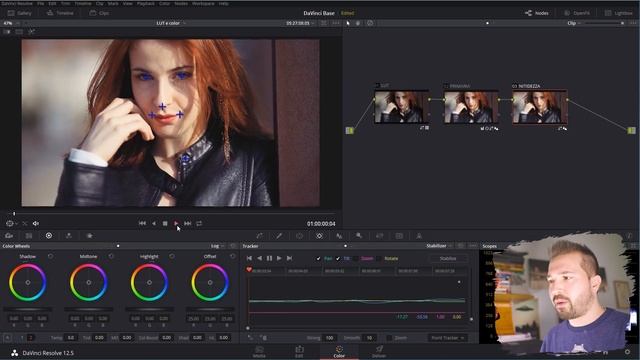640x360 pixels.
Task: Open the Edit menu
Action: pos(53,3)
